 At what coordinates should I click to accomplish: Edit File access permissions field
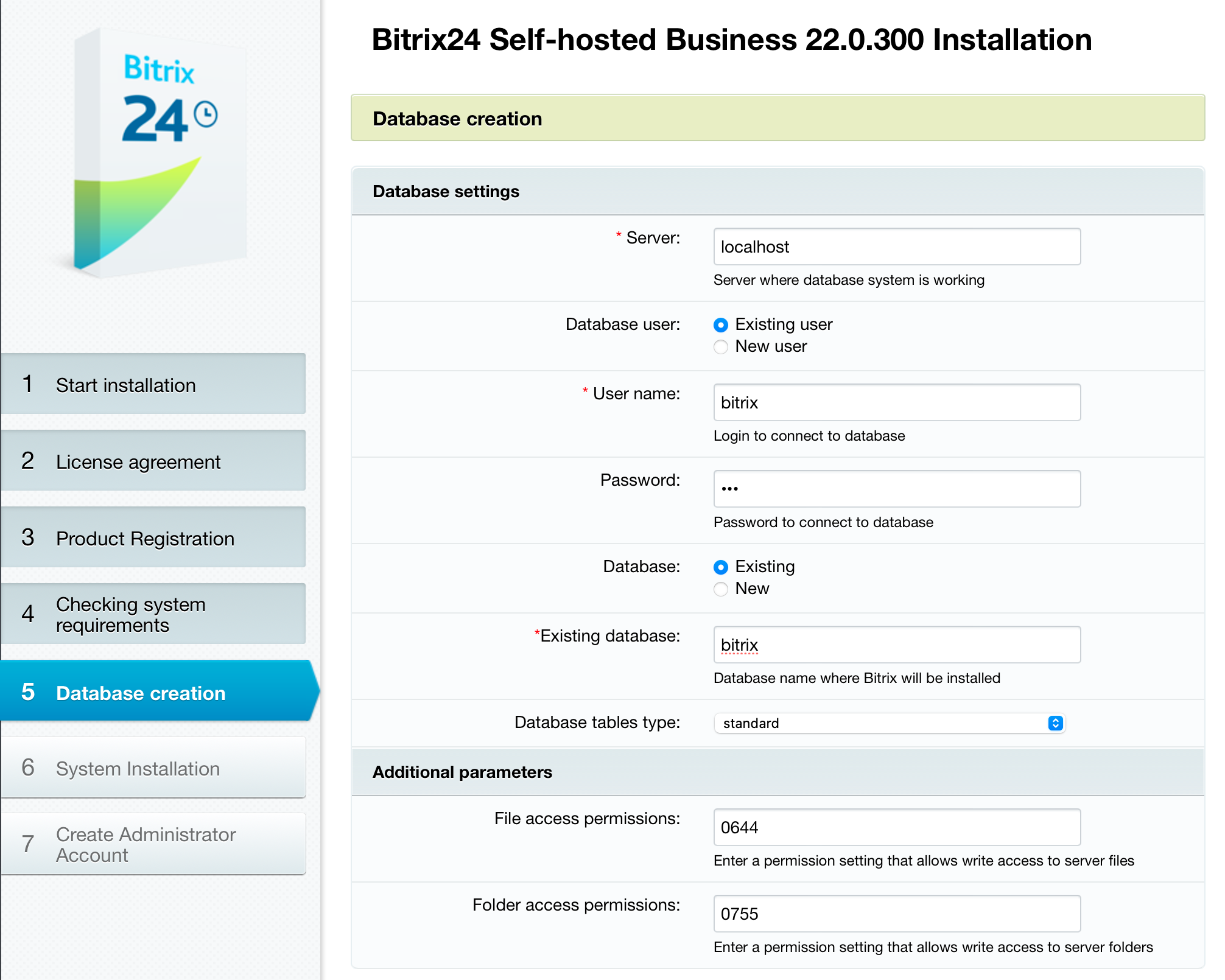(896, 828)
